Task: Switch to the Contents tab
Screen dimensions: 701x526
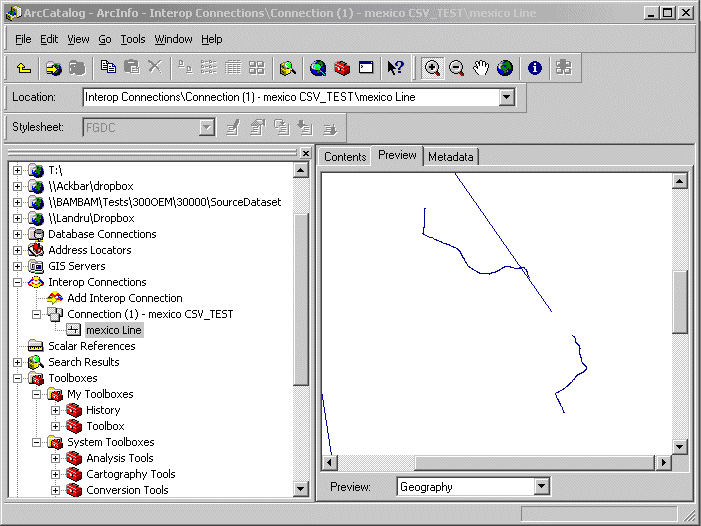Action: pyautogui.click(x=345, y=157)
